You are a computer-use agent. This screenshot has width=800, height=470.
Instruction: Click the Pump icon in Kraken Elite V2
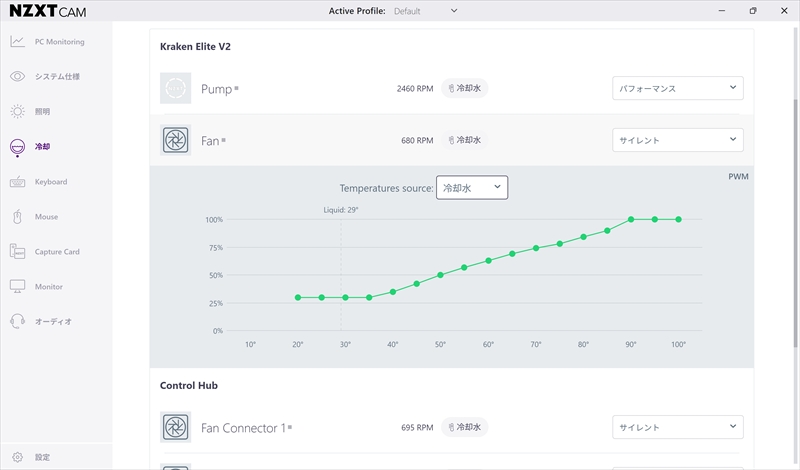[x=175, y=89]
